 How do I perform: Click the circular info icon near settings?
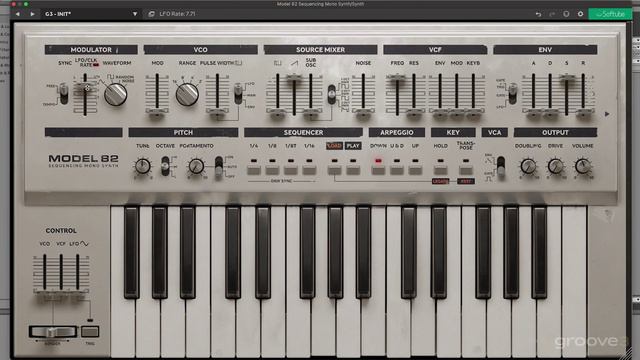pyautogui.click(x=566, y=14)
